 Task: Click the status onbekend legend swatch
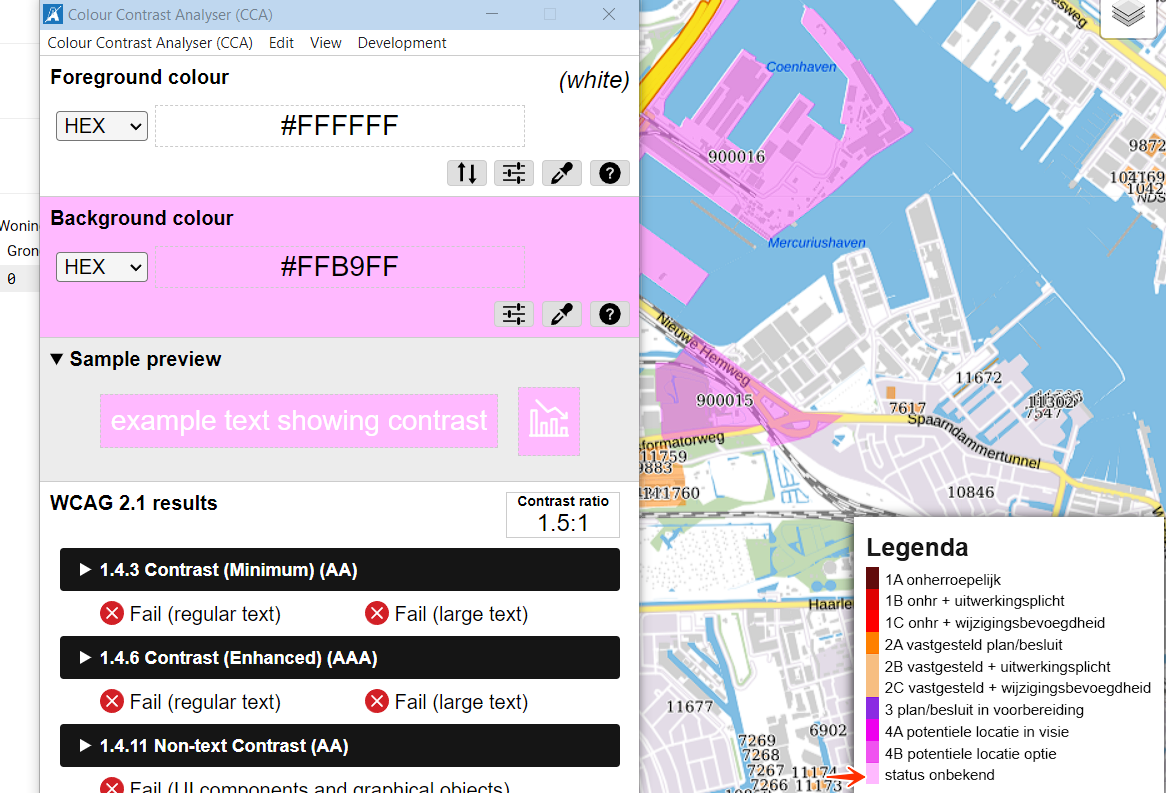click(x=873, y=775)
